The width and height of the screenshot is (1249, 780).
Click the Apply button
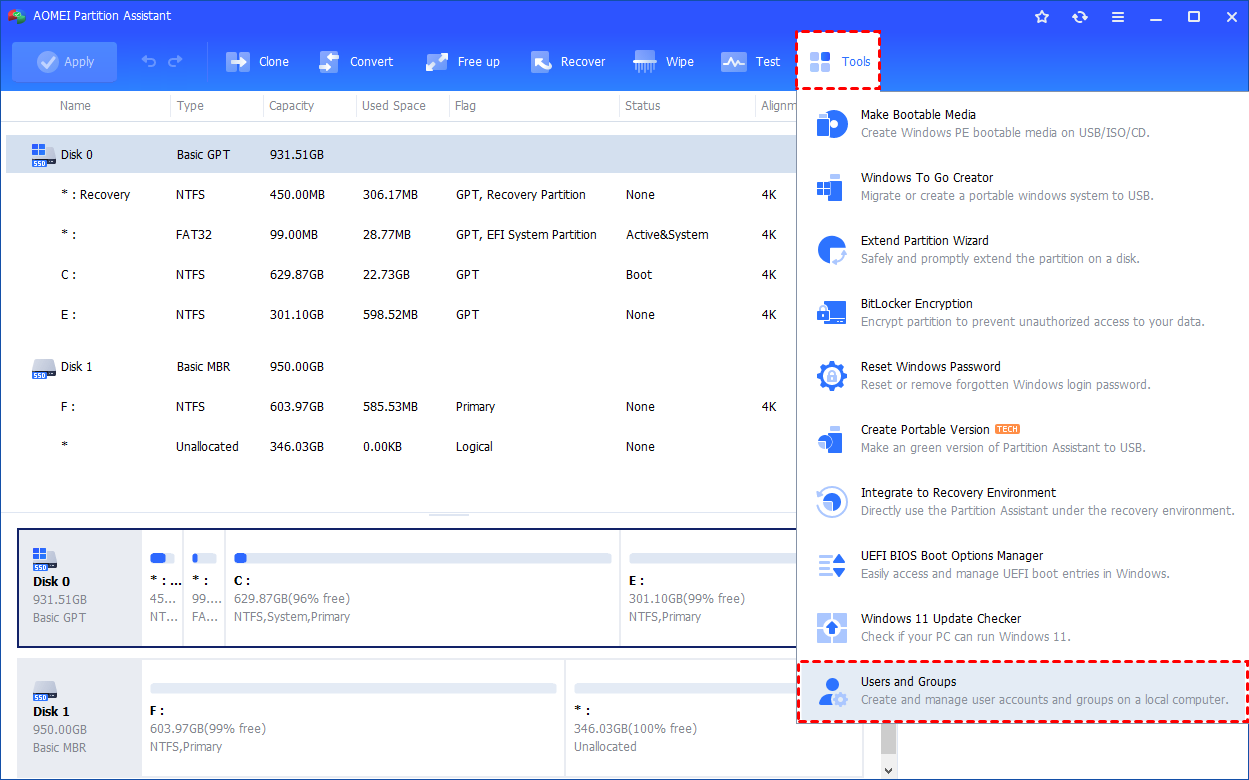point(64,61)
